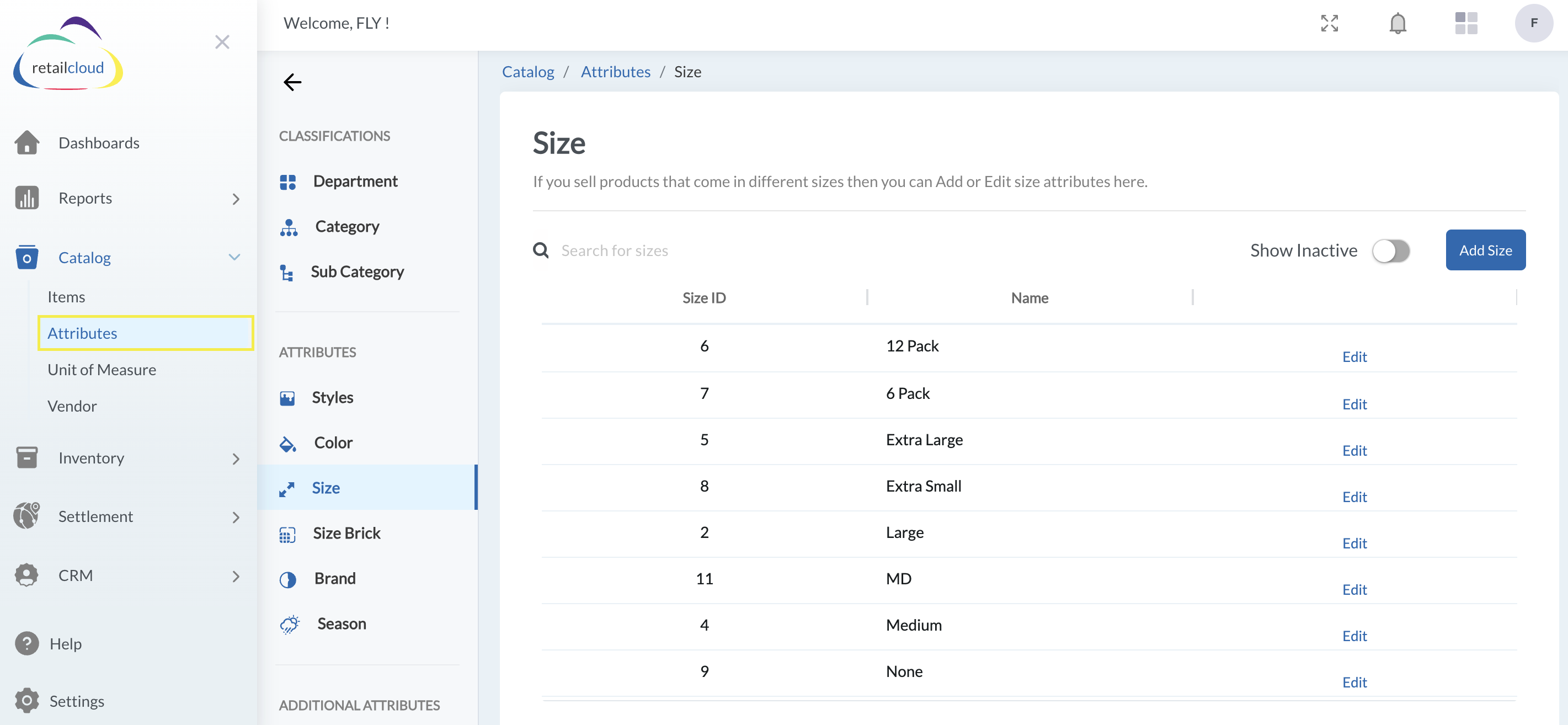
Task: Open the apps grid icon
Action: tap(1466, 23)
